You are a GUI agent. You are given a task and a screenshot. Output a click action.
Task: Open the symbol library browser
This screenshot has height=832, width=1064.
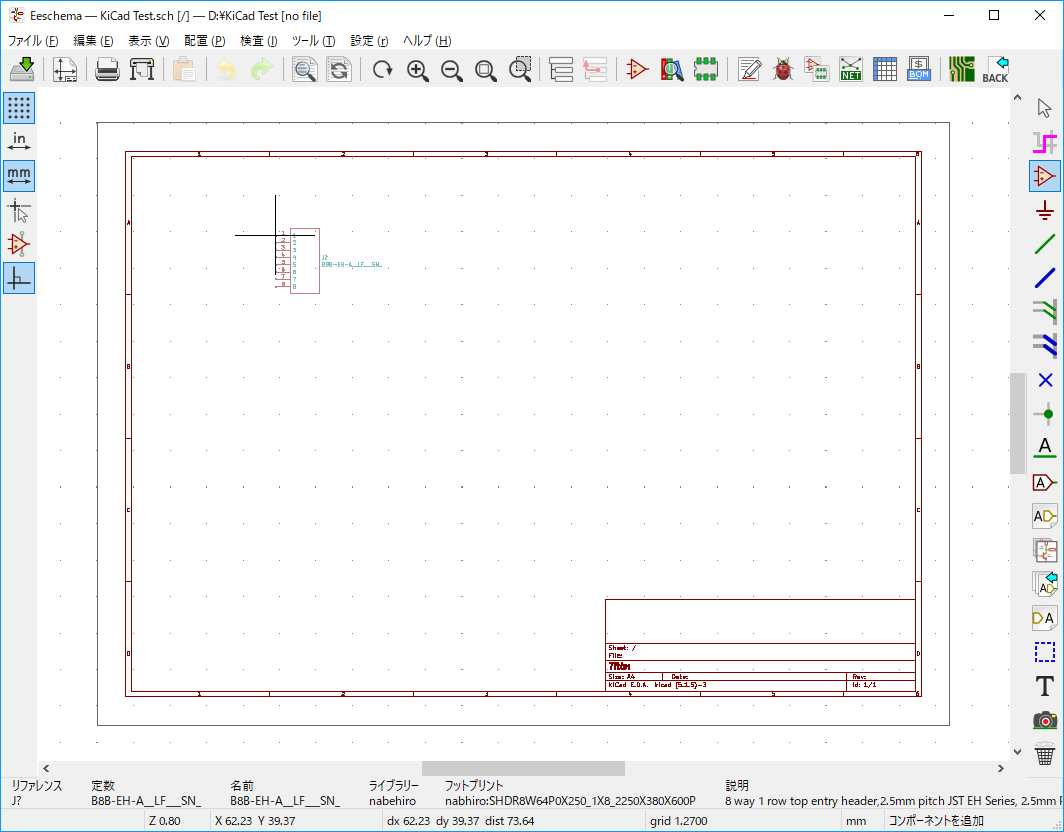672,69
